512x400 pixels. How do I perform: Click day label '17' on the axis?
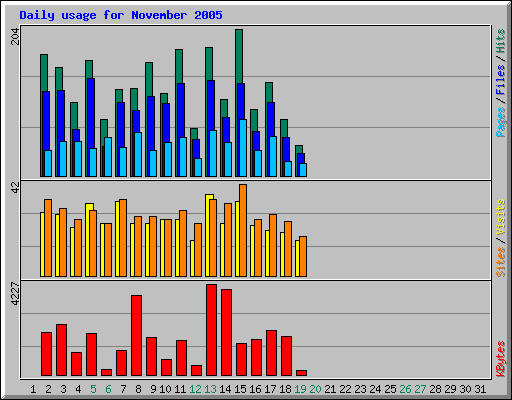tap(270, 389)
